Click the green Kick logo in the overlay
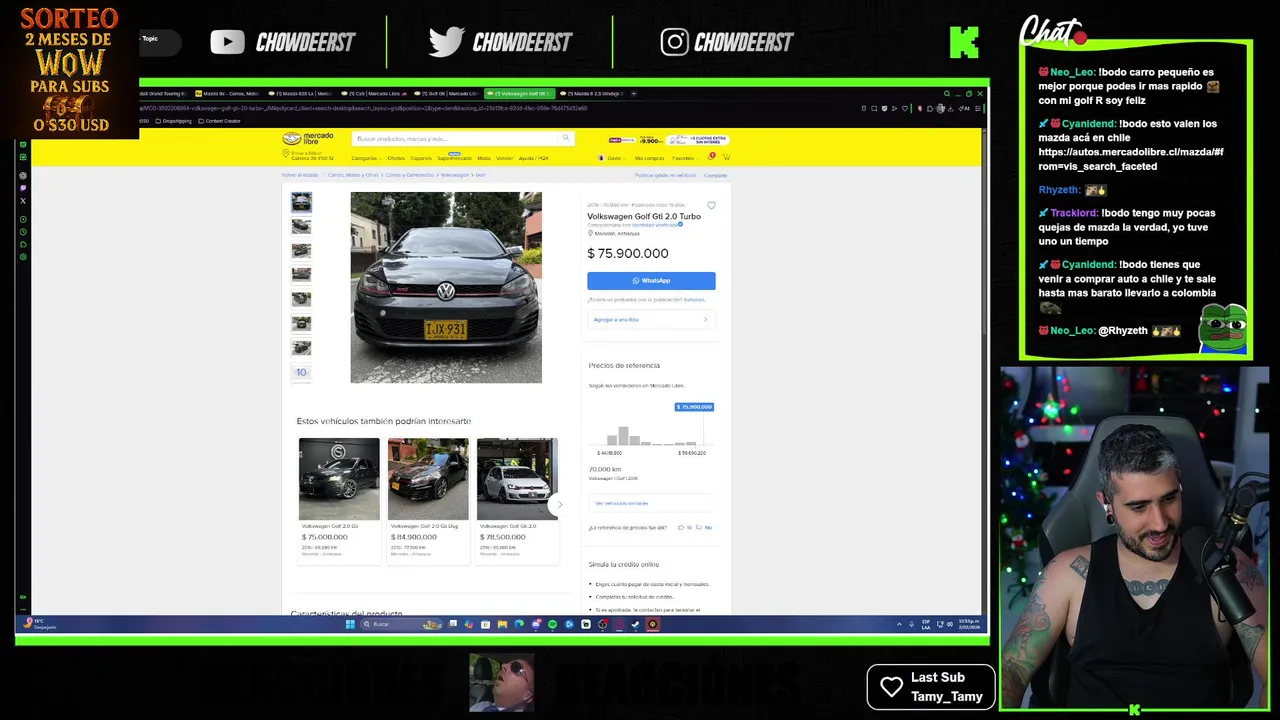Screen dimensions: 1280x720 coord(964,42)
